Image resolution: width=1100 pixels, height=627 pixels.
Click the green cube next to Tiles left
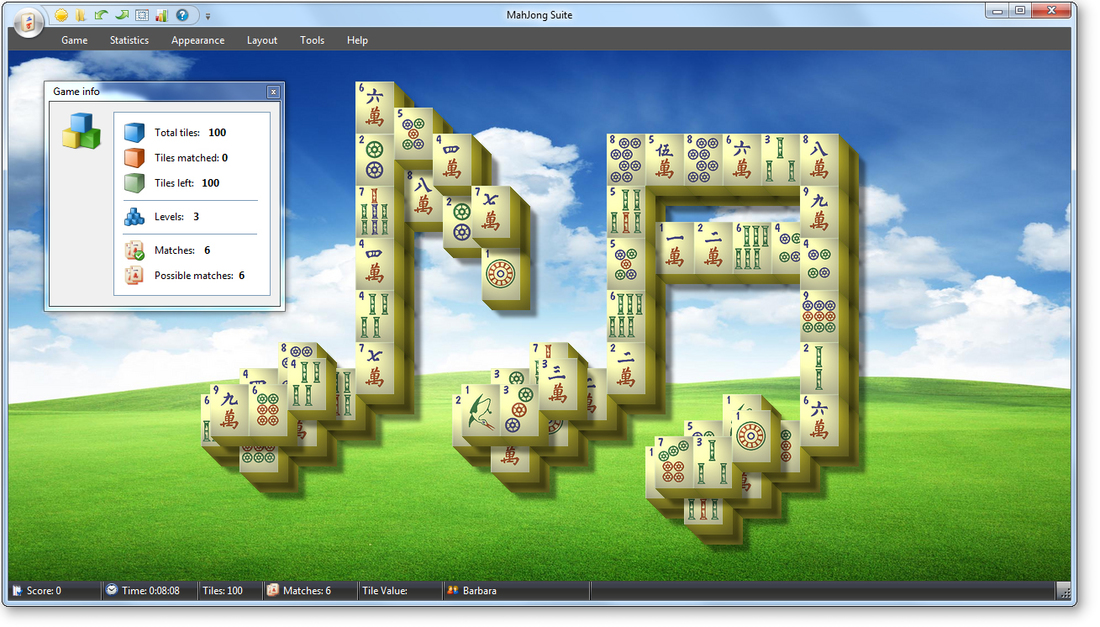(x=134, y=183)
